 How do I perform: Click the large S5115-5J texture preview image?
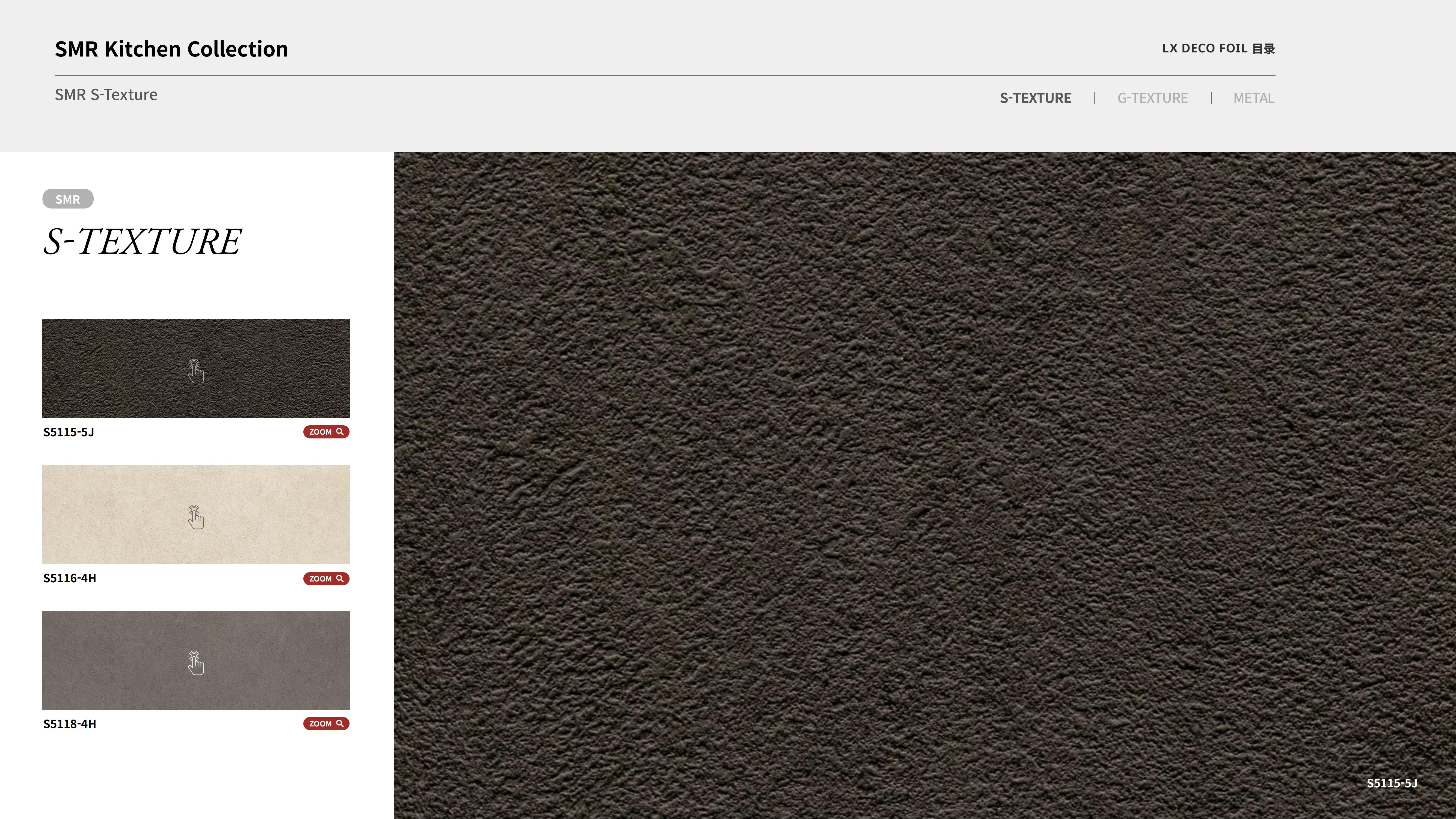924,485
